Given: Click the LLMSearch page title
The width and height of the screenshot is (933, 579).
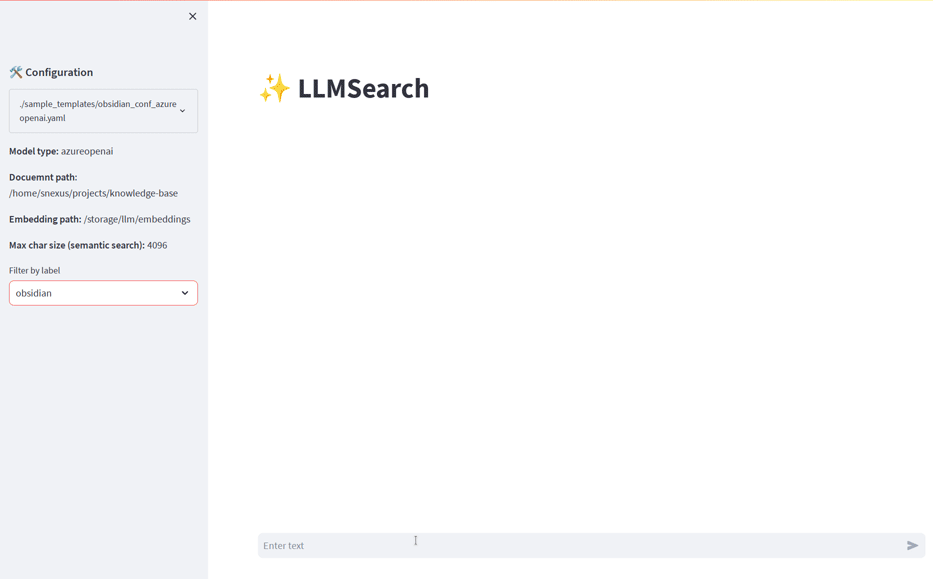Looking at the screenshot, I should click(362, 88).
